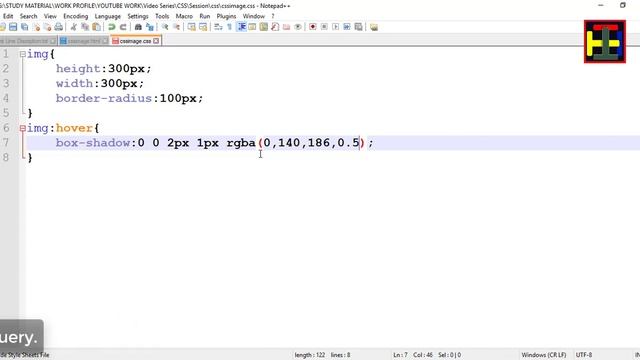Open the Language menu
The height and width of the screenshot is (360, 640).
pos(108,16)
